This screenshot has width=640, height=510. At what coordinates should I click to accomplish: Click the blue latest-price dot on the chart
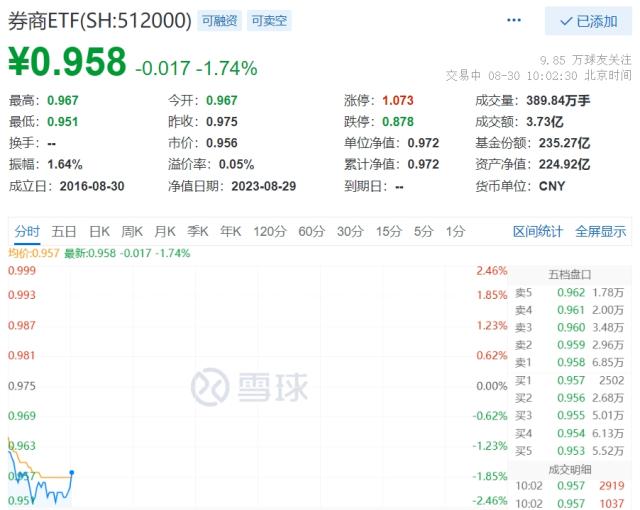point(72,473)
